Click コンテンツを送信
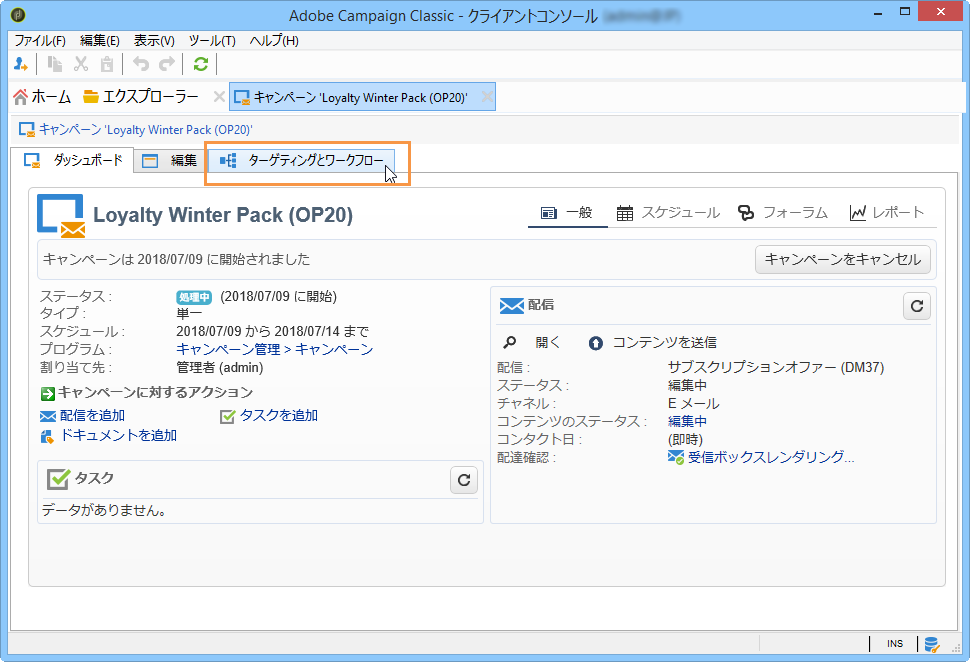Viewport: 973px width, 666px height. click(x=665, y=343)
